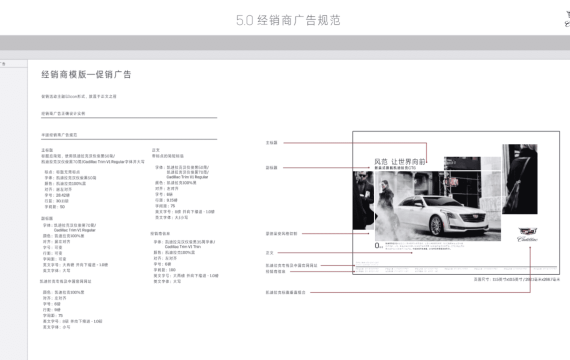Click the '正文' callout label

point(269,253)
